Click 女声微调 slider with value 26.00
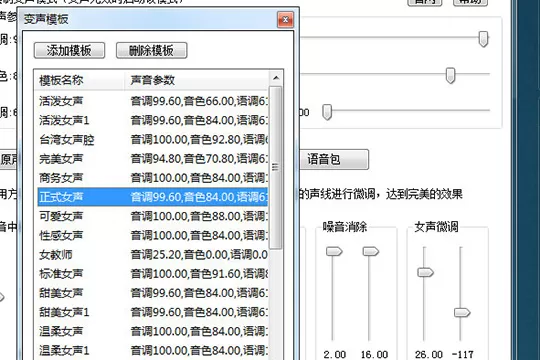 [425, 273]
